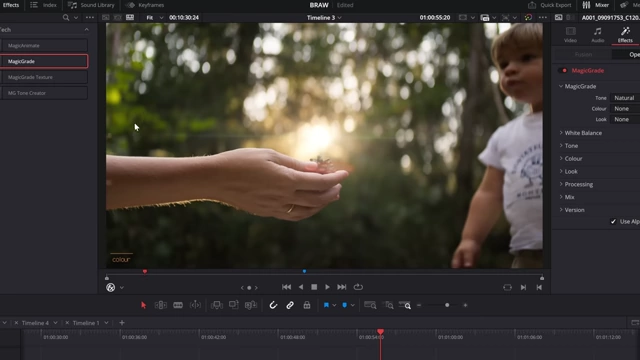Open the Index panel
This screenshot has height=360, width=640.
tap(43, 5)
